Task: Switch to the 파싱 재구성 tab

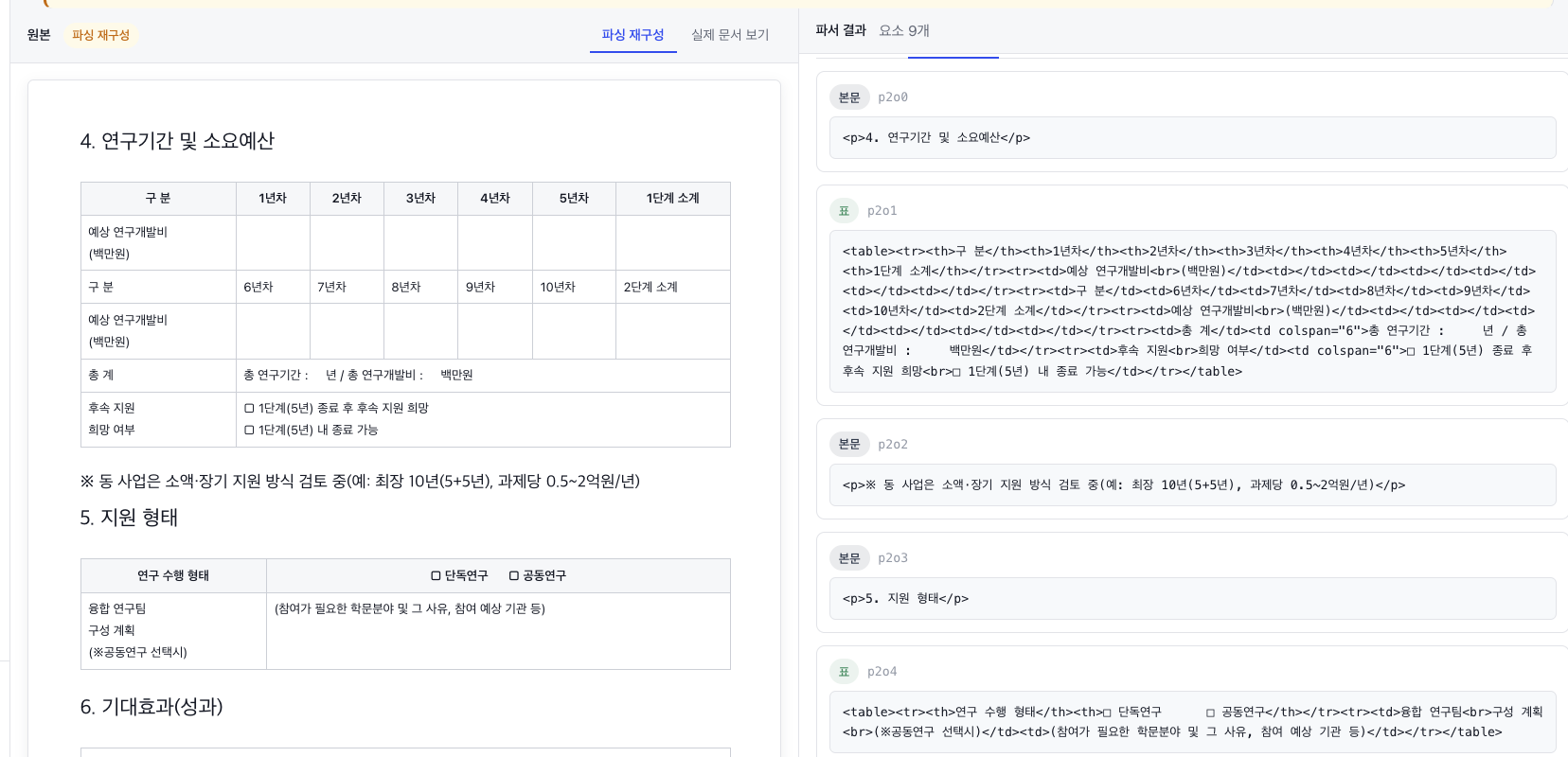Action: click(633, 35)
